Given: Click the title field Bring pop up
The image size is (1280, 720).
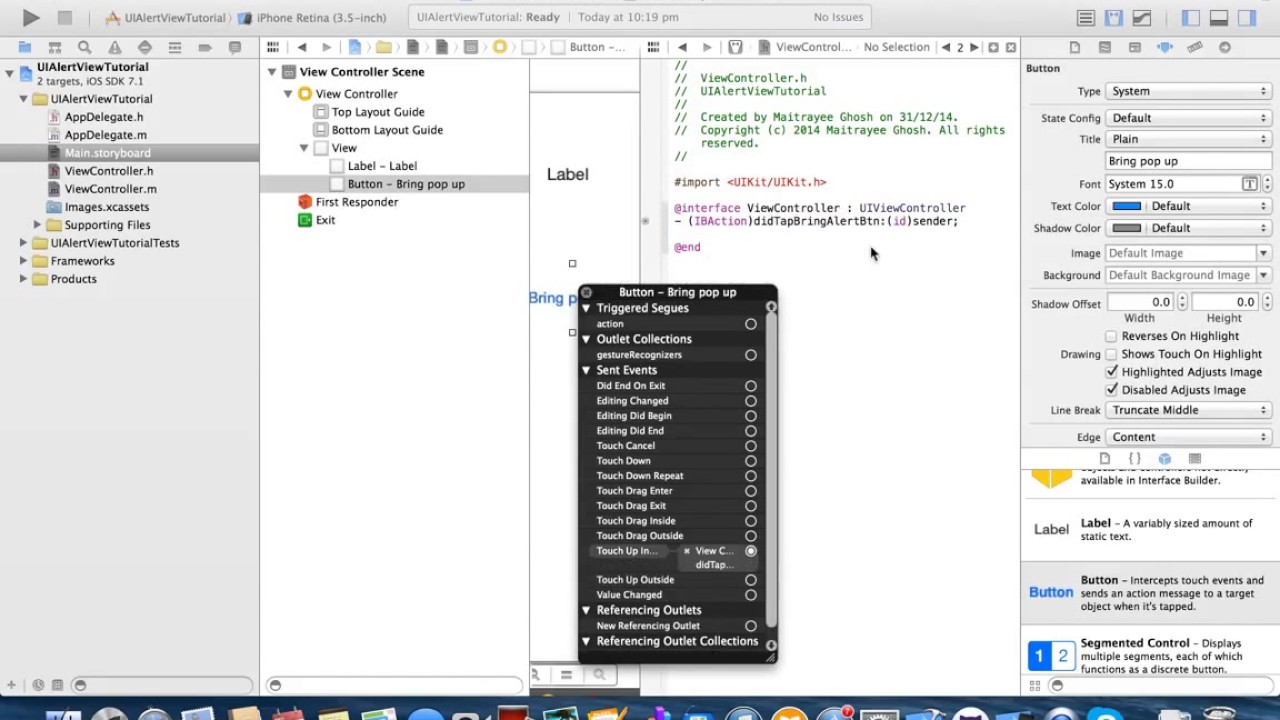Looking at the screenshot, I should coord(1188,161).
